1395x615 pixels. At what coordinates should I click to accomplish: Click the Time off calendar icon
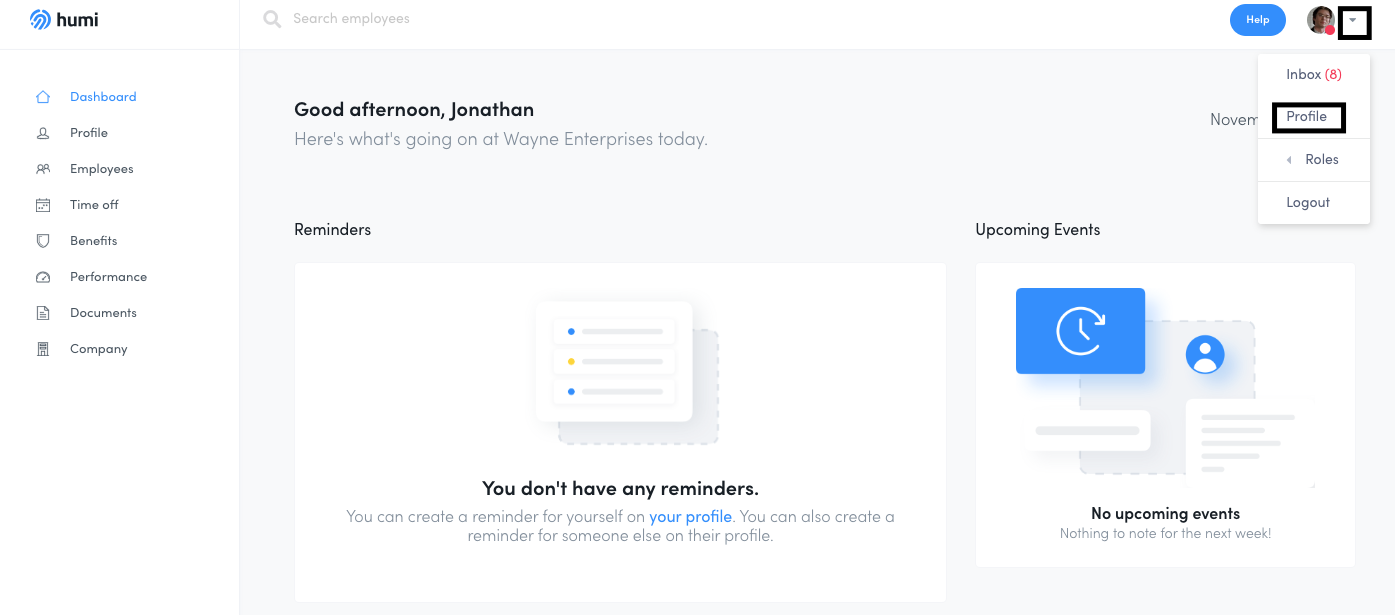pos(43,205)
